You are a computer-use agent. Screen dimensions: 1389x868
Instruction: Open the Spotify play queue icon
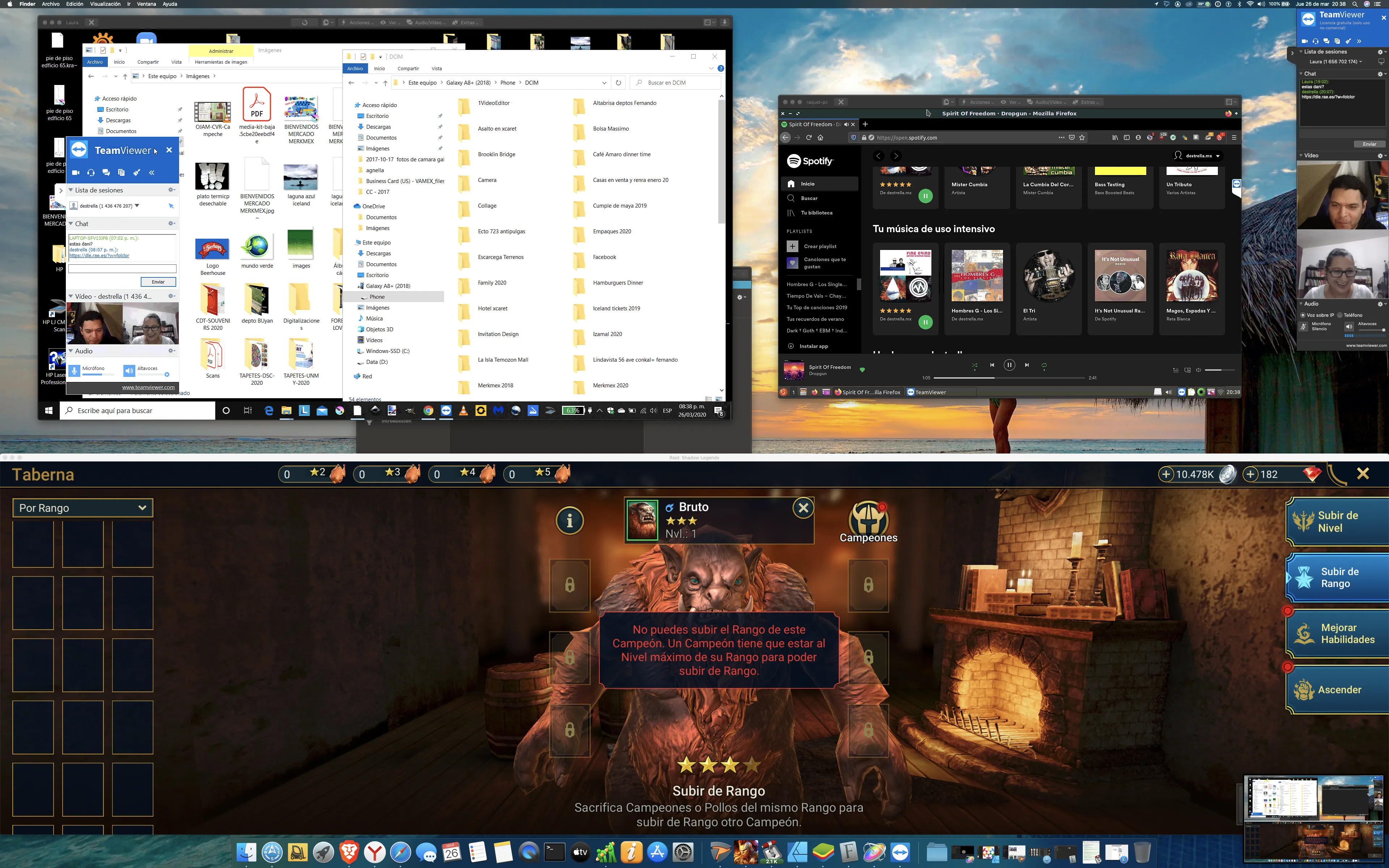tap(1176, 370)
